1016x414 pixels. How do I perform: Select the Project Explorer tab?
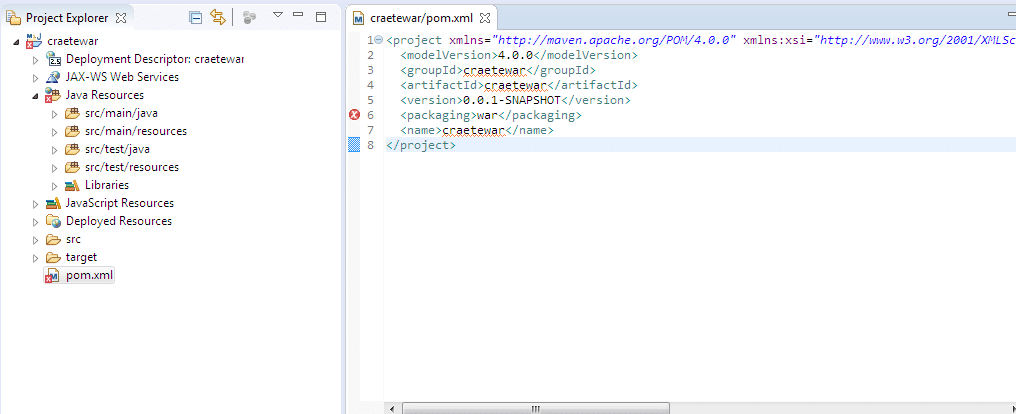[x=68, y=18]
